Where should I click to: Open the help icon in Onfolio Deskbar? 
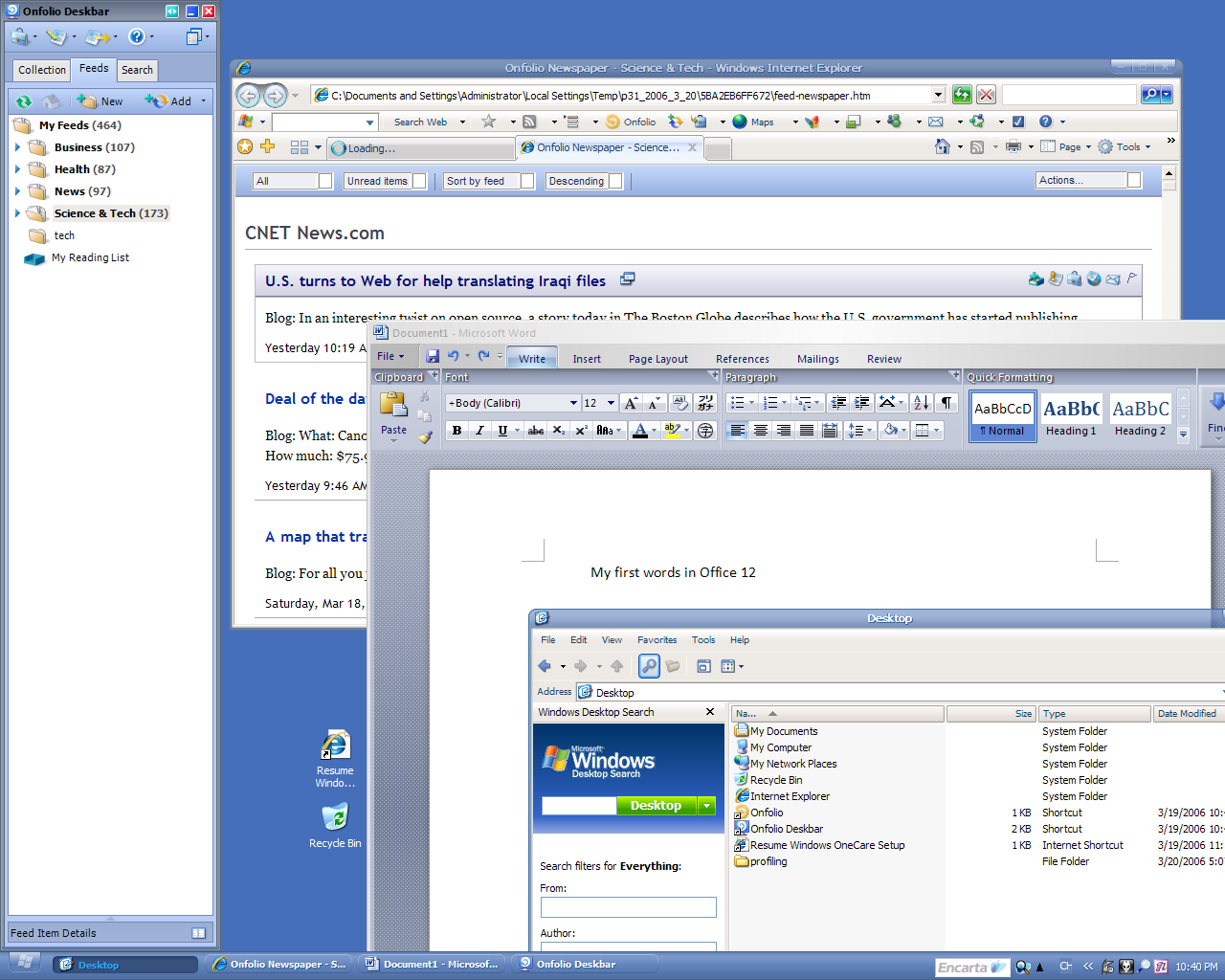pos(137,36)
